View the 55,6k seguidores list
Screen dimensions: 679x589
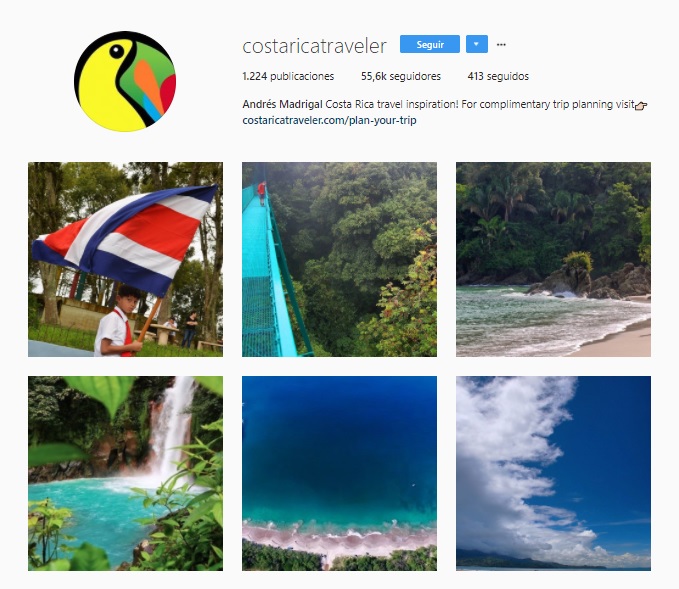pyautogui.click(x=401, y=76)
